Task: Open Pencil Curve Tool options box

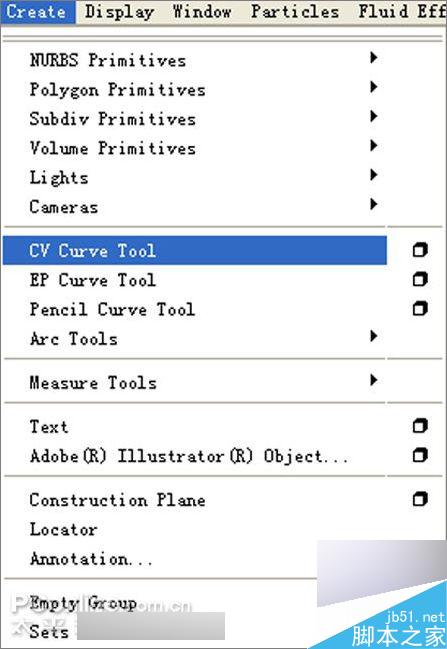Action: [420, 309]
